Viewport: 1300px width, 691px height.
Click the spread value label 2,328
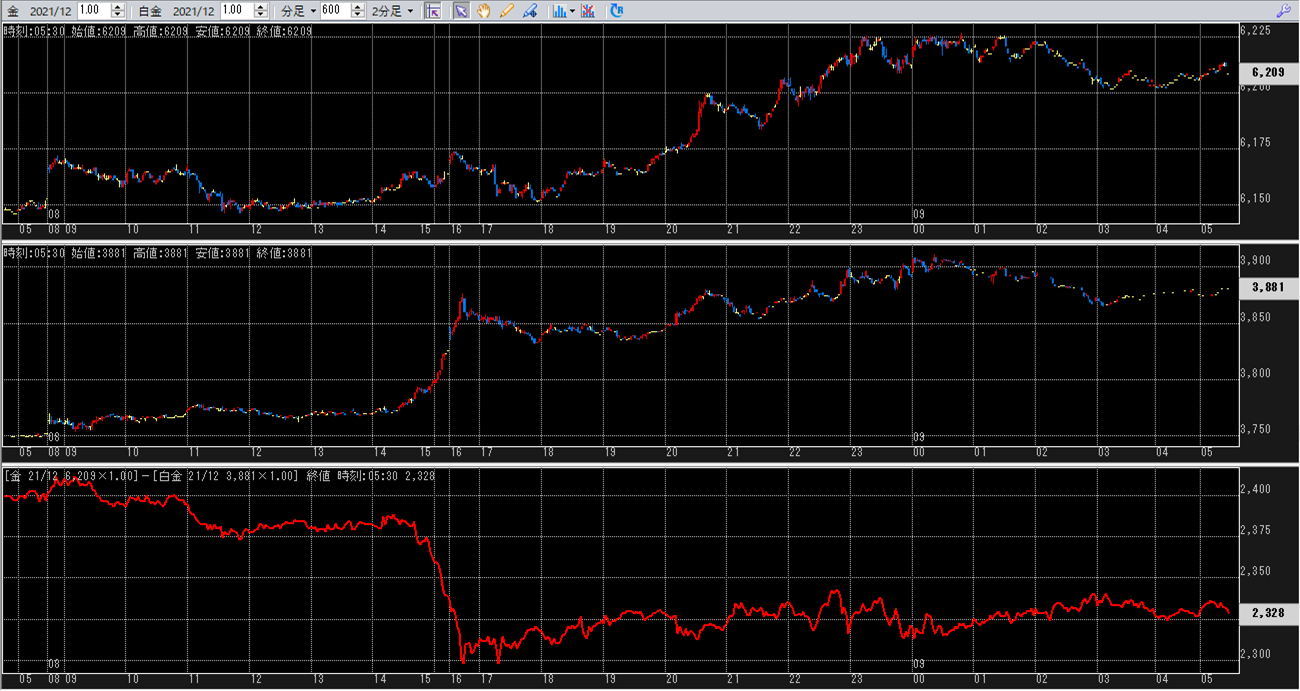click(1267, 613)
